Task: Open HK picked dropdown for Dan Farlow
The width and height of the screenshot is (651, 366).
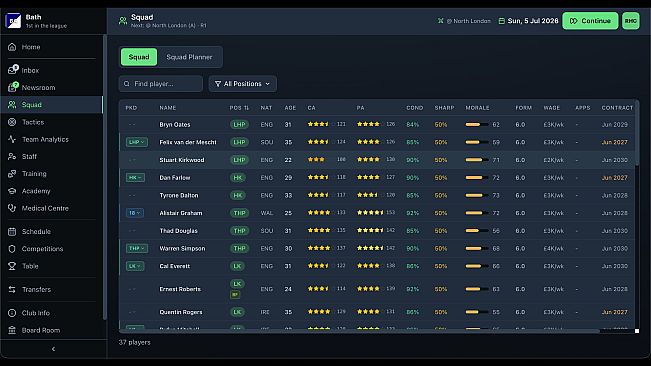Action: click(x=135, y=178)
